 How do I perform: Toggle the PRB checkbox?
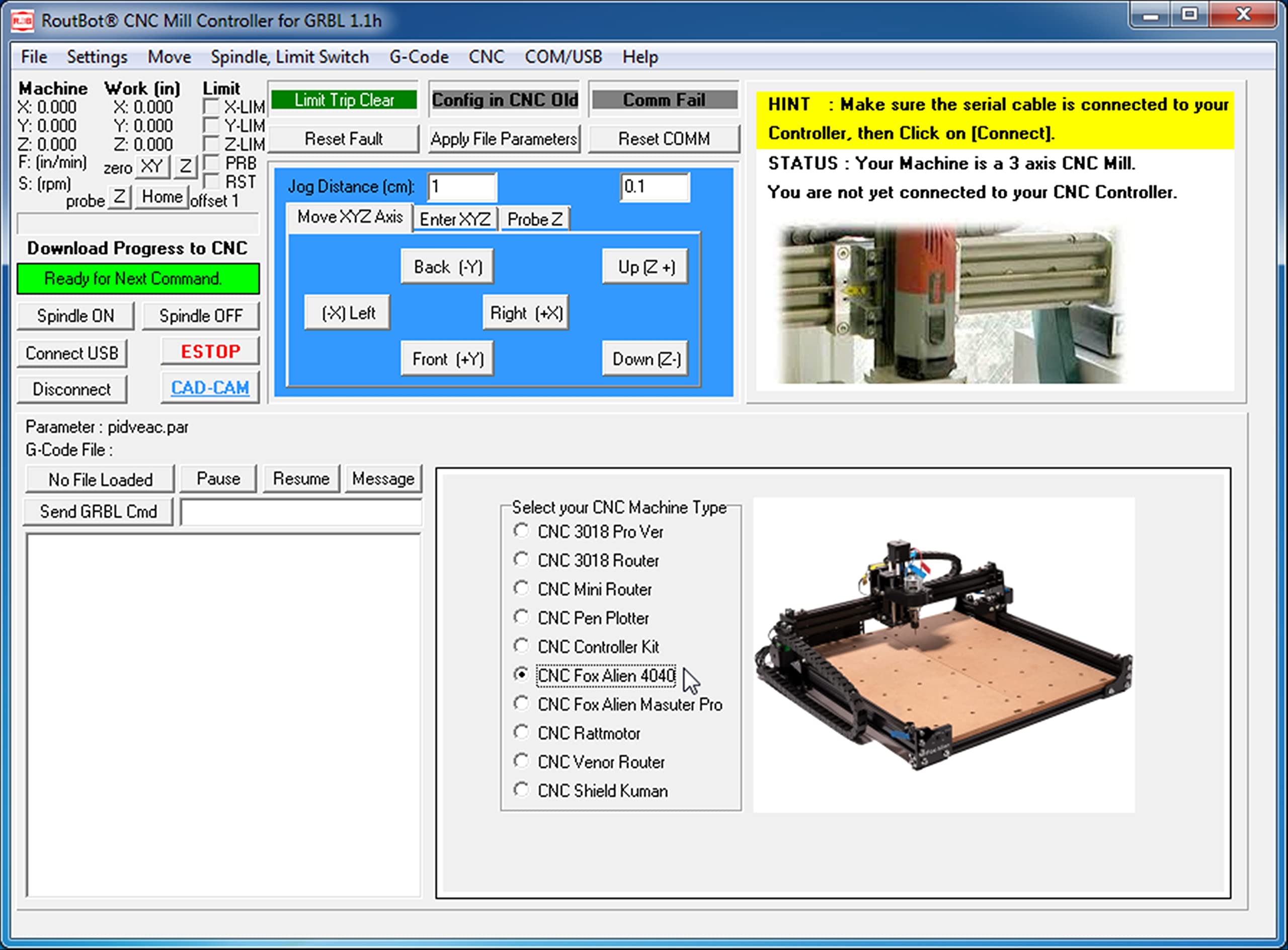212,163
